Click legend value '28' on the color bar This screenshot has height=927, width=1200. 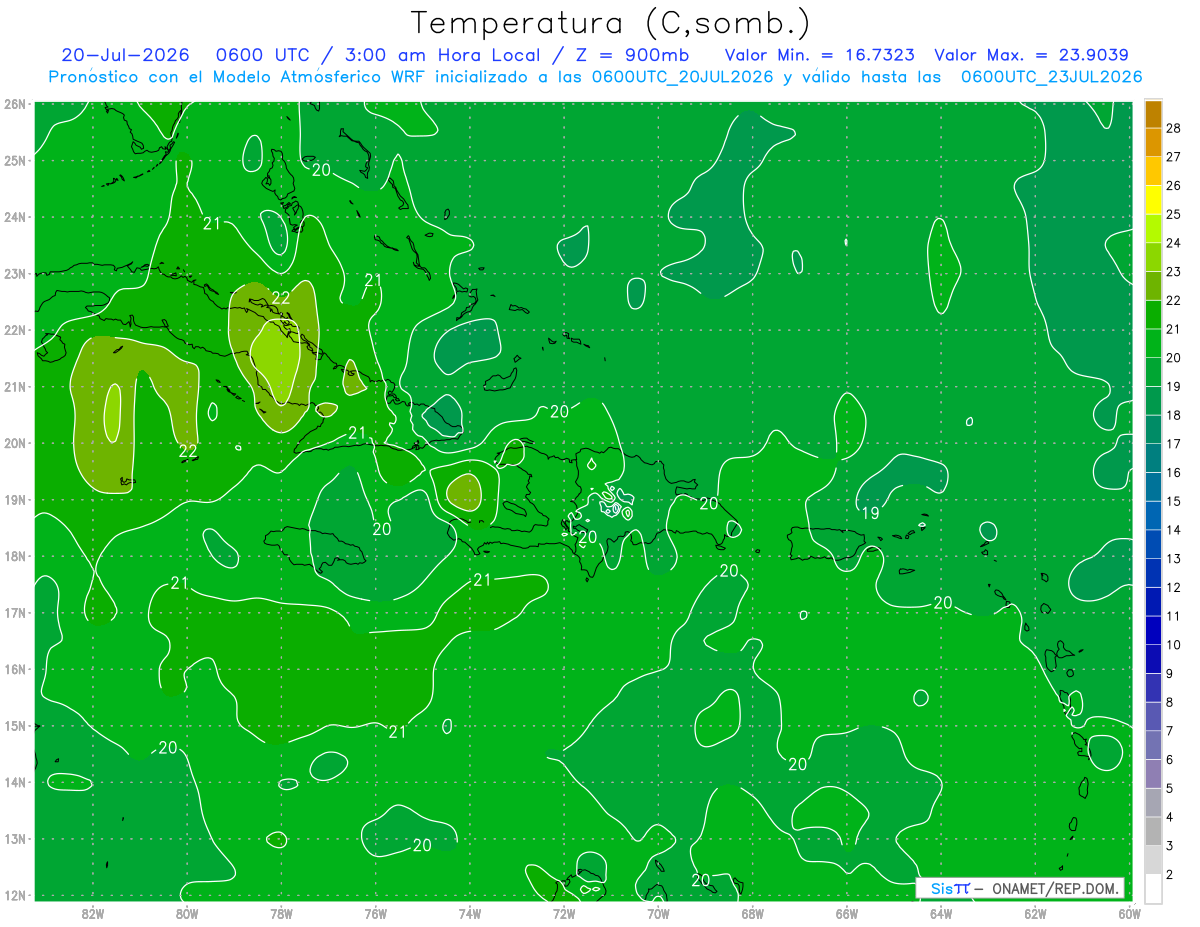1173,128
